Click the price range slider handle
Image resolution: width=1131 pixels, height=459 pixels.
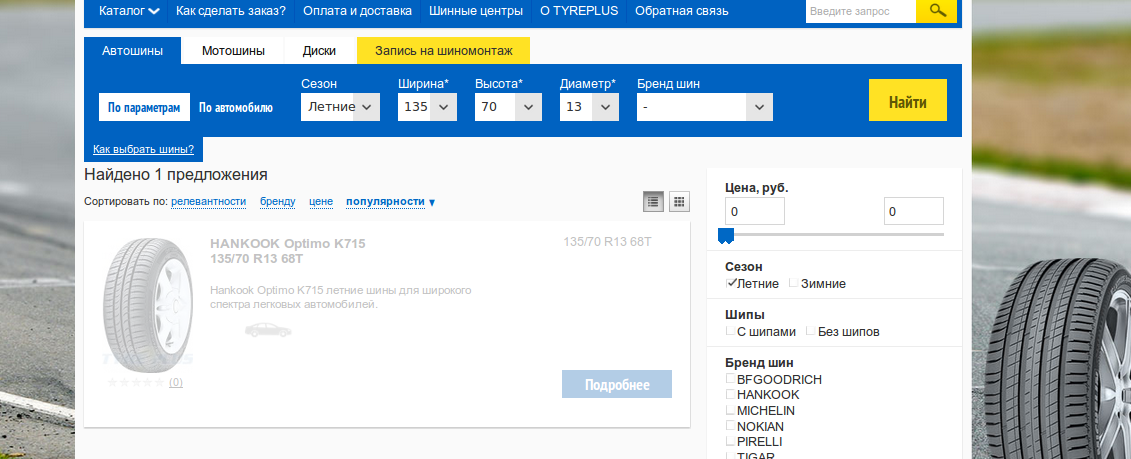pyautogui.click(x=726, y=236)
